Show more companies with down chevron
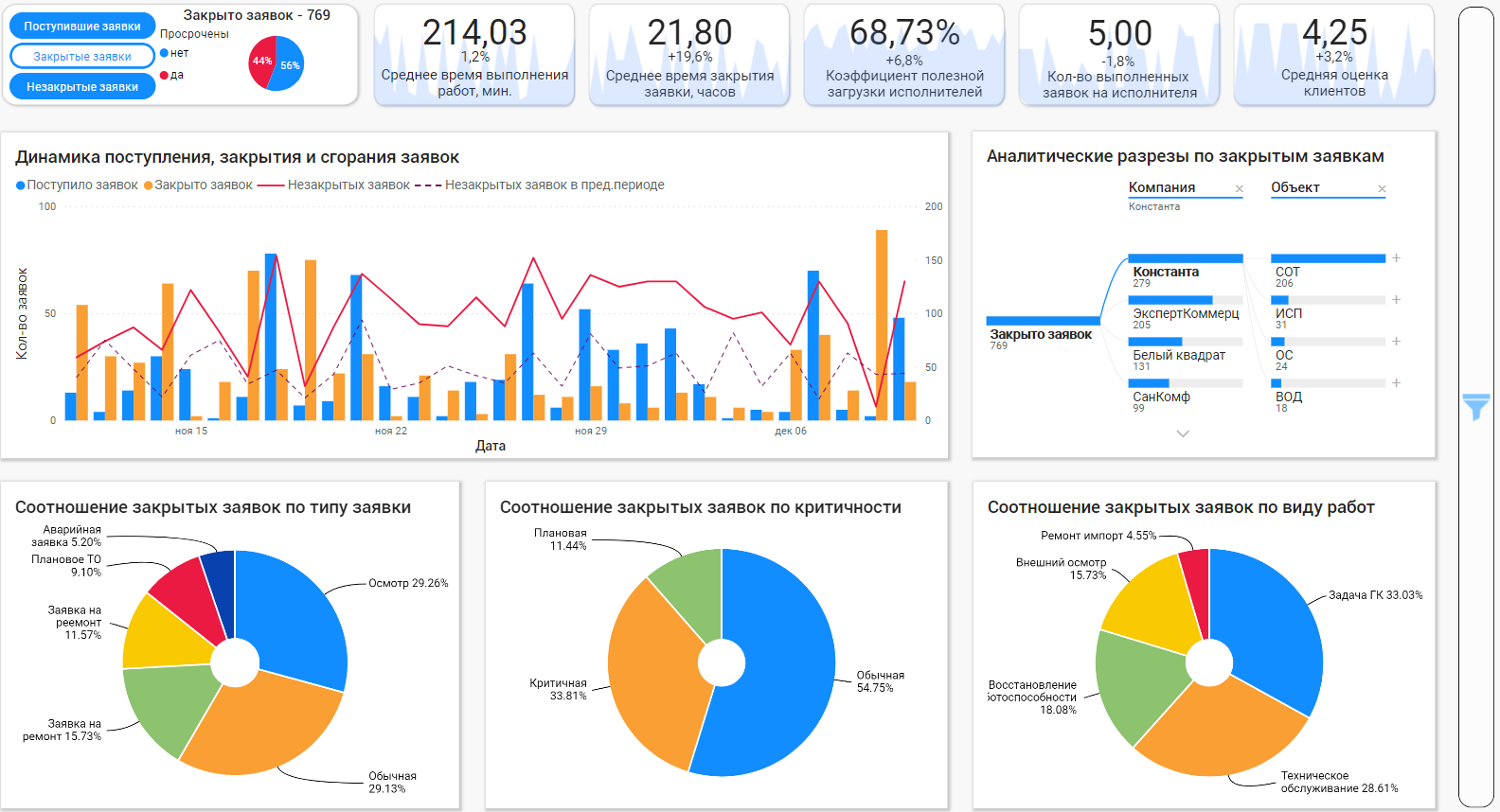 (x=1183, y=433)
